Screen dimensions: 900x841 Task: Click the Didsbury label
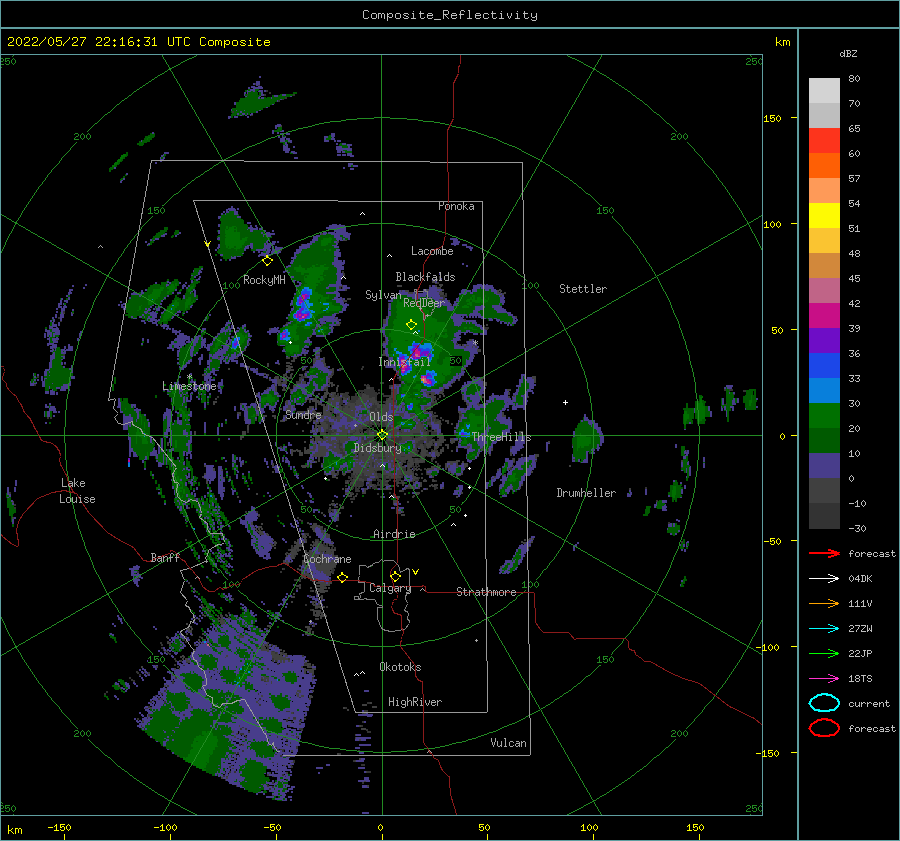click(x=378, y=448)
